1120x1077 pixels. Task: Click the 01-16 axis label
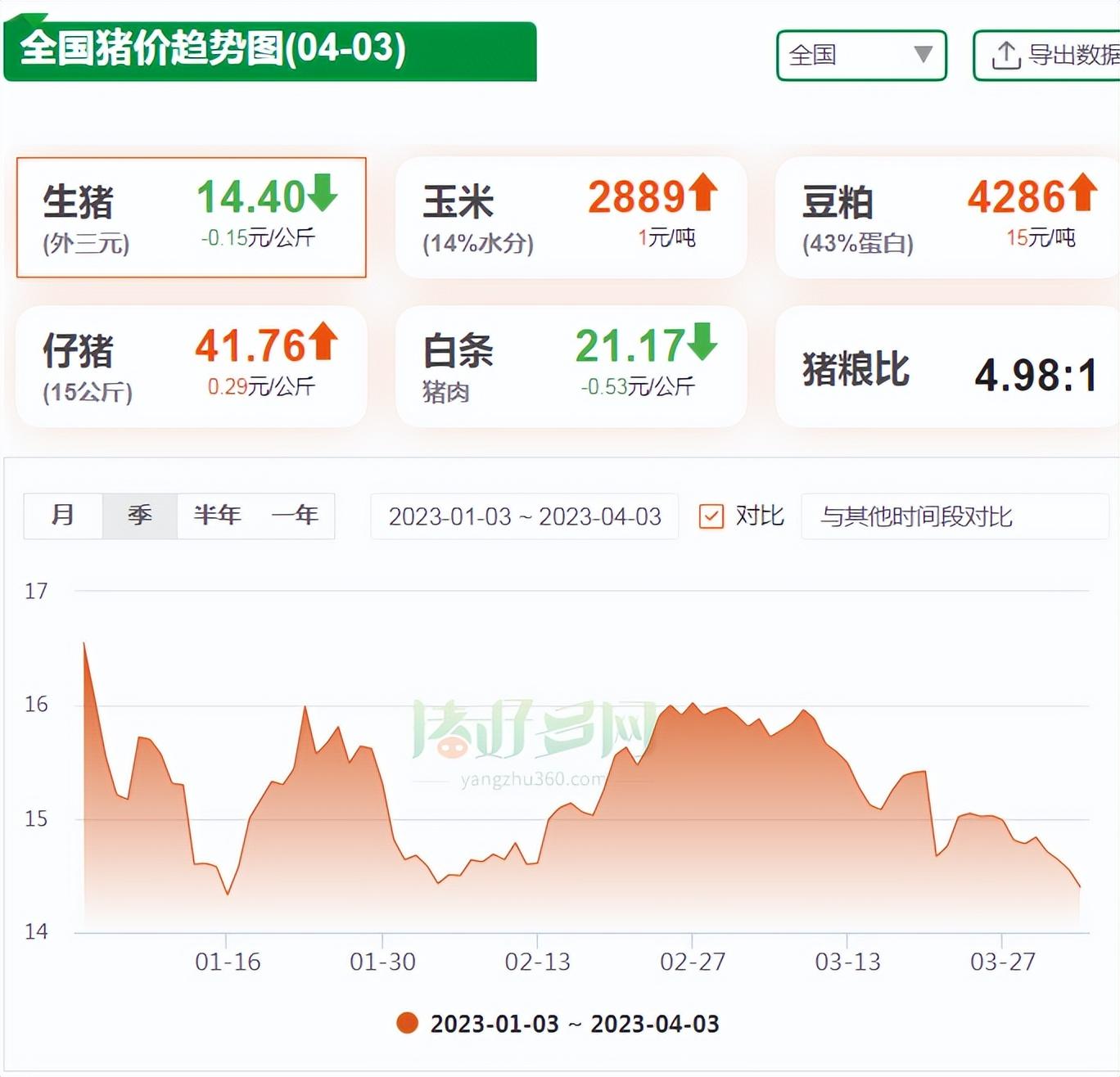tap(228, 962)
